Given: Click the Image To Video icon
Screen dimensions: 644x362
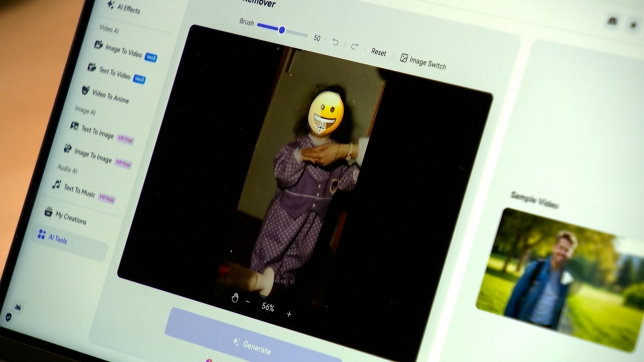Looking at the screenshot, I should point(98,44).
